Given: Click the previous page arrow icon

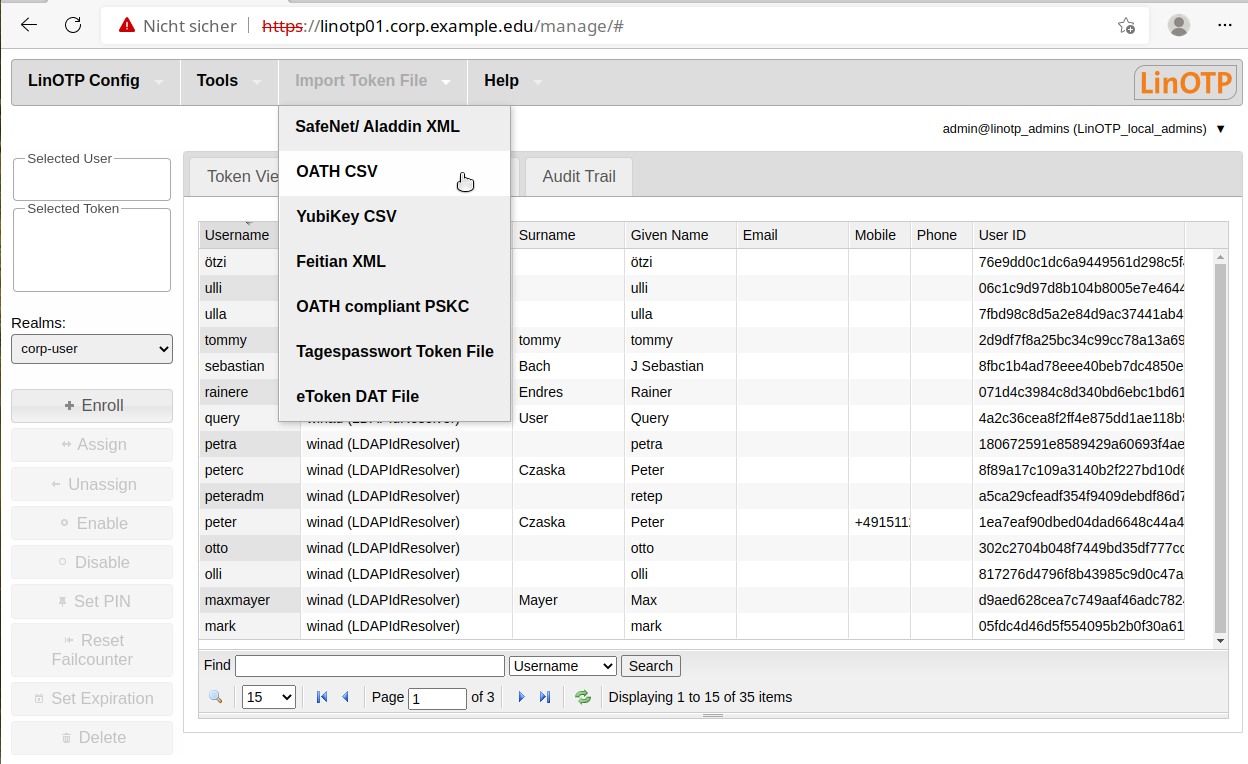Looking at the screenshot, I should [x=343, y=697].
